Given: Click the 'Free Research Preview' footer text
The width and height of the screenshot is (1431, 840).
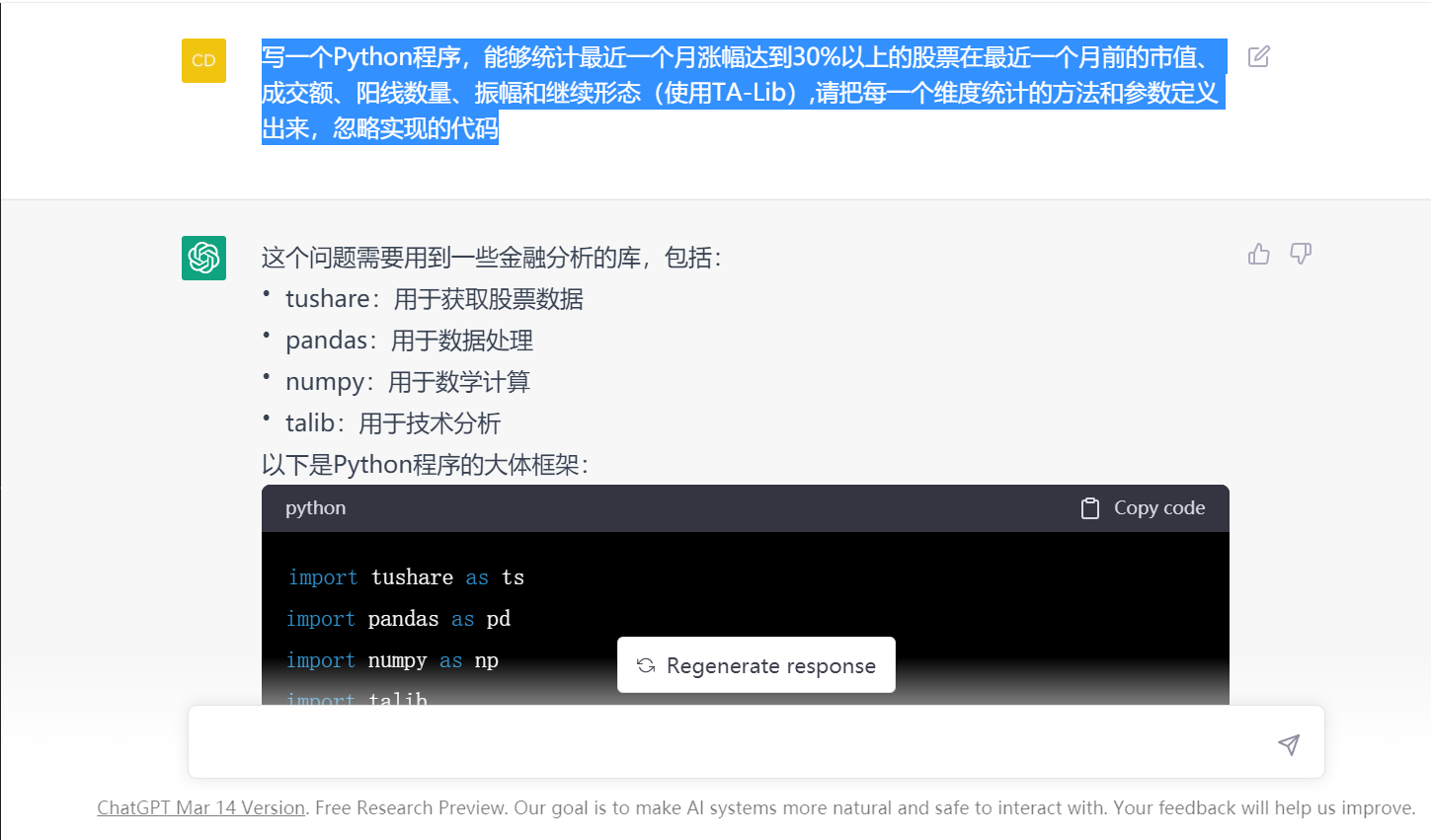Looking at the screenshot, I should click(x=410, y=807).
